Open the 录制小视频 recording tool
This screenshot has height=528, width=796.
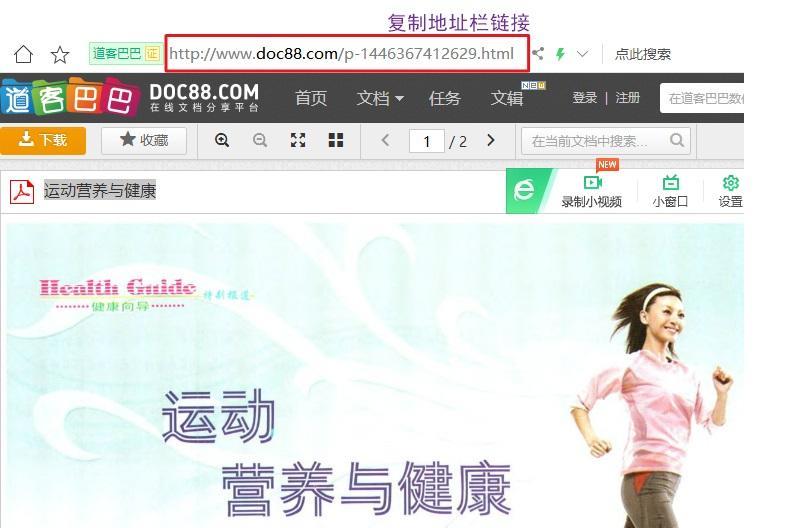592,191
